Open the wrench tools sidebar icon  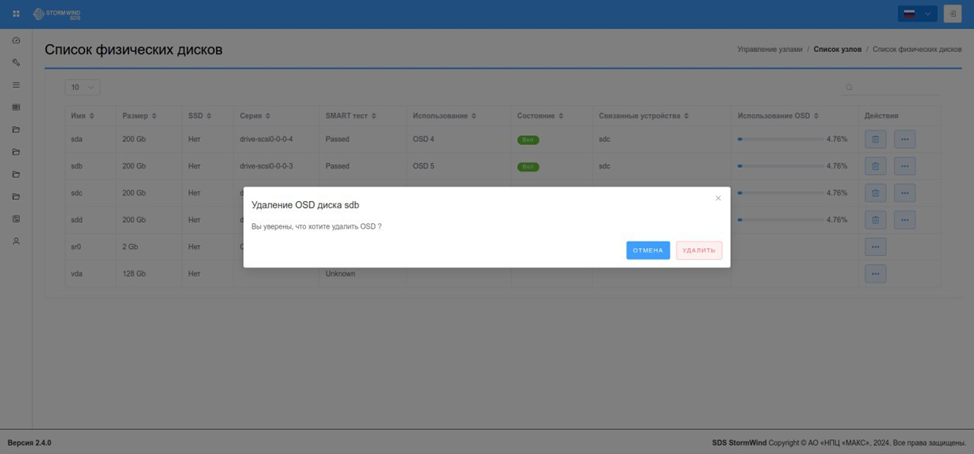tap(16, 63)
